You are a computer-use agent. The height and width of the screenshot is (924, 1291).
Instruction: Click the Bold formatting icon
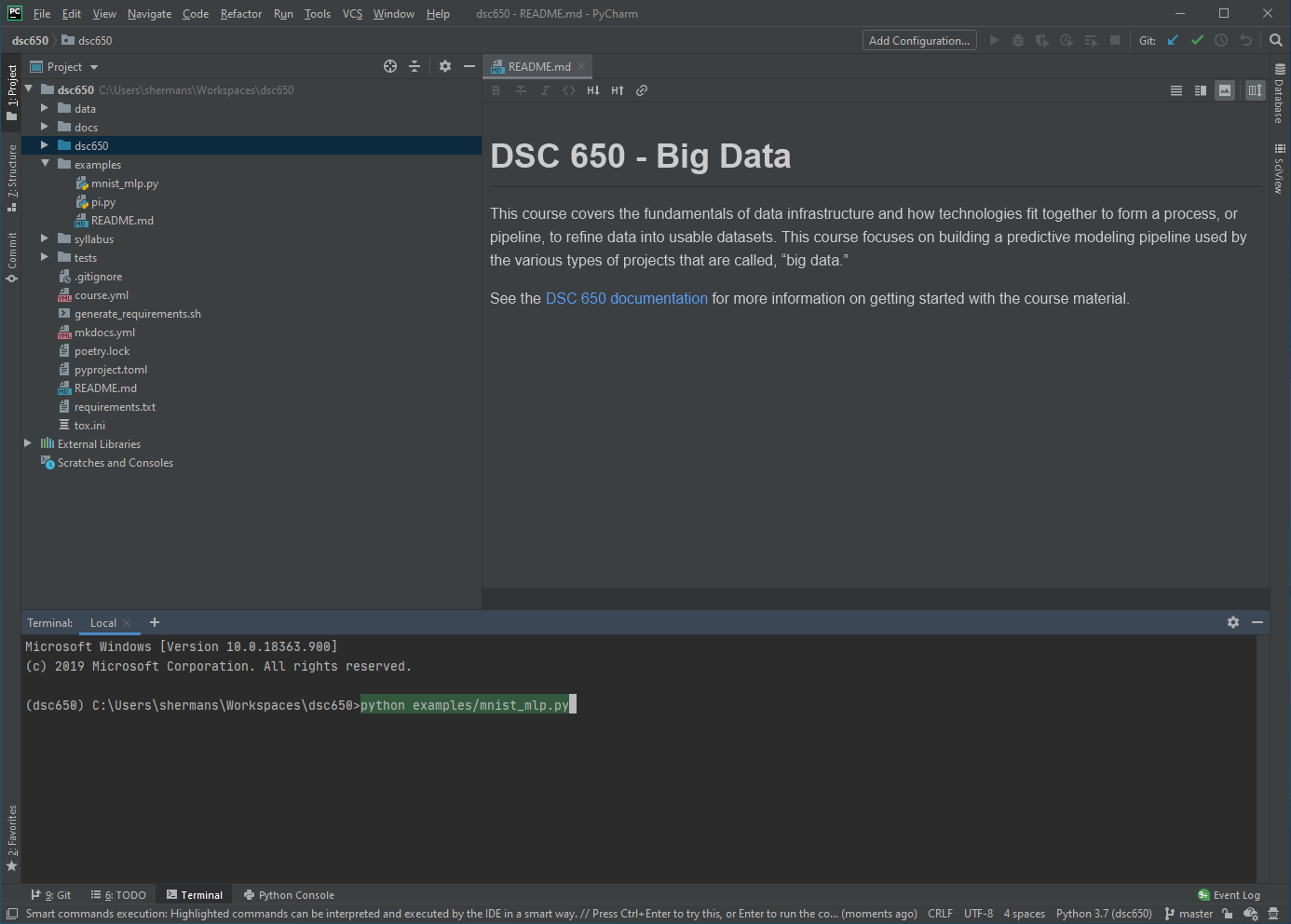point(496,90)
